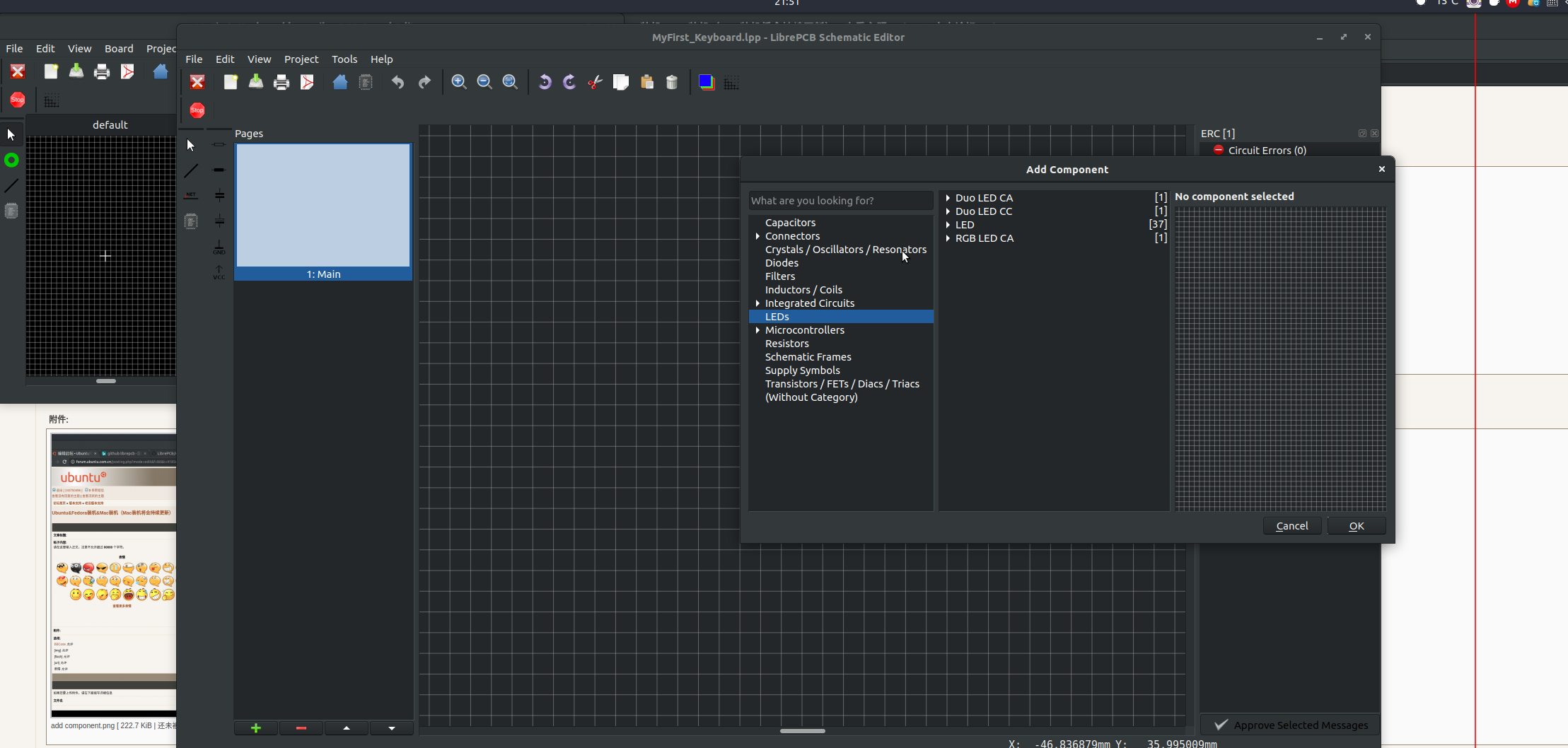The height and width of the screenshot is (748, 1568).
Task: Expand the Microcontrollers category
Action: 757,330
